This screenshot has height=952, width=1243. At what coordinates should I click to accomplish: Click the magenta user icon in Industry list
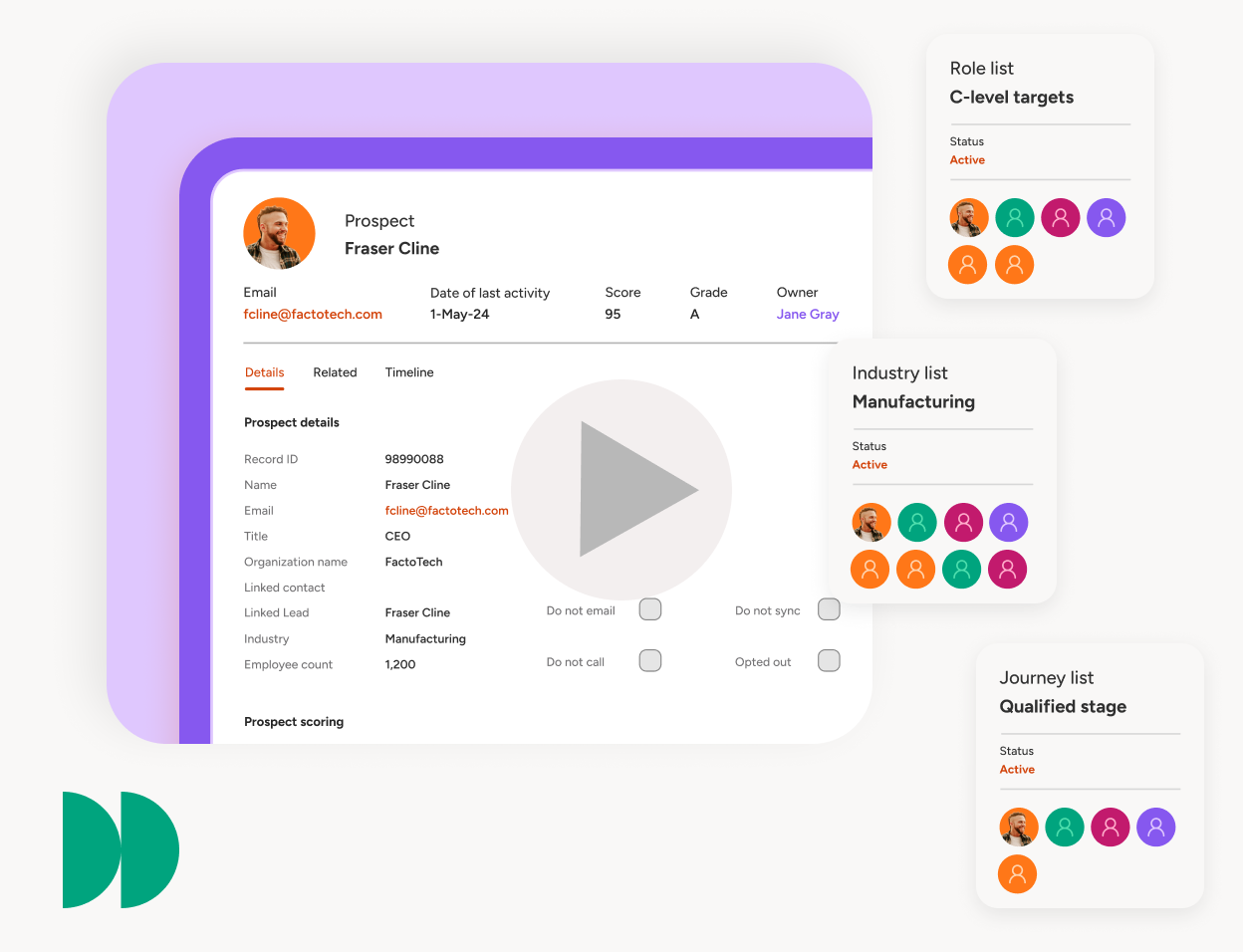click(x=963, y=522)
